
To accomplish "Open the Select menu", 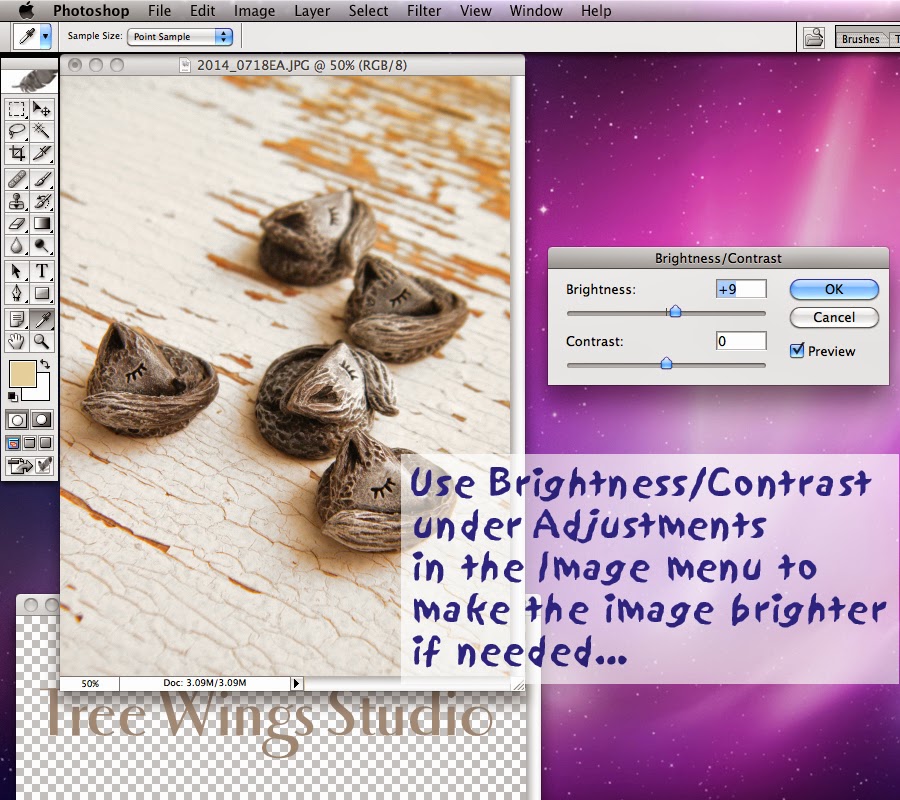I will [368, 11].
